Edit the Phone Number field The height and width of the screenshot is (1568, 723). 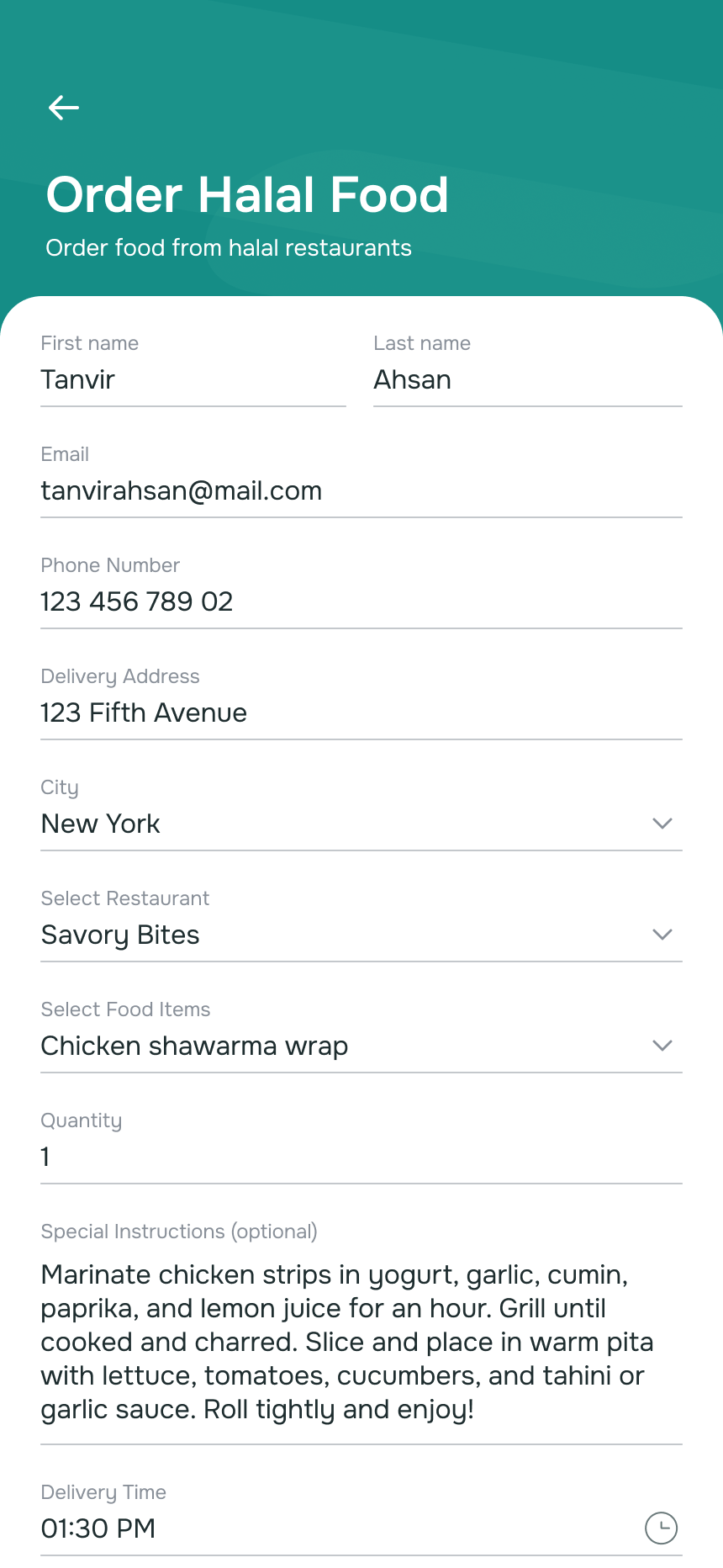point(361,602)
